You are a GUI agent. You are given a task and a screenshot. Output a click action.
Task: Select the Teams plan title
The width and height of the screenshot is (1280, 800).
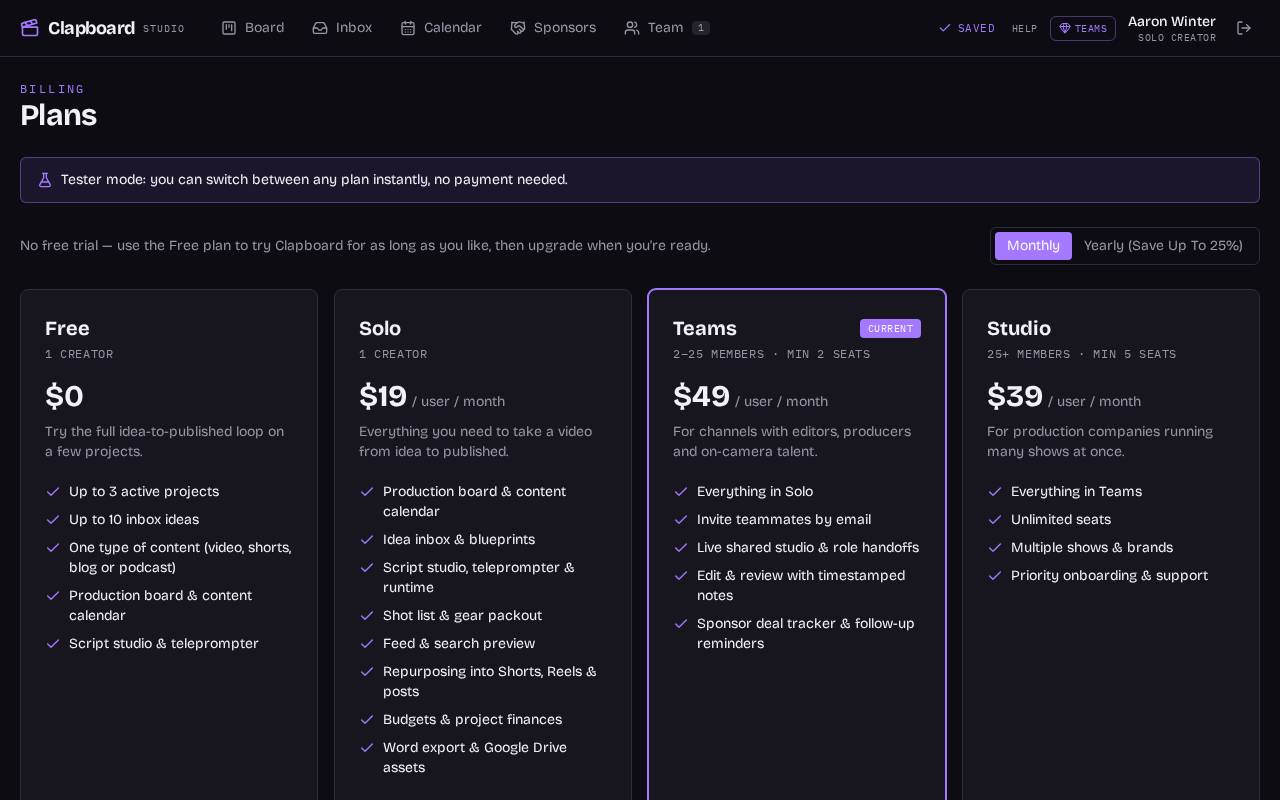click(x=705, y=329)
